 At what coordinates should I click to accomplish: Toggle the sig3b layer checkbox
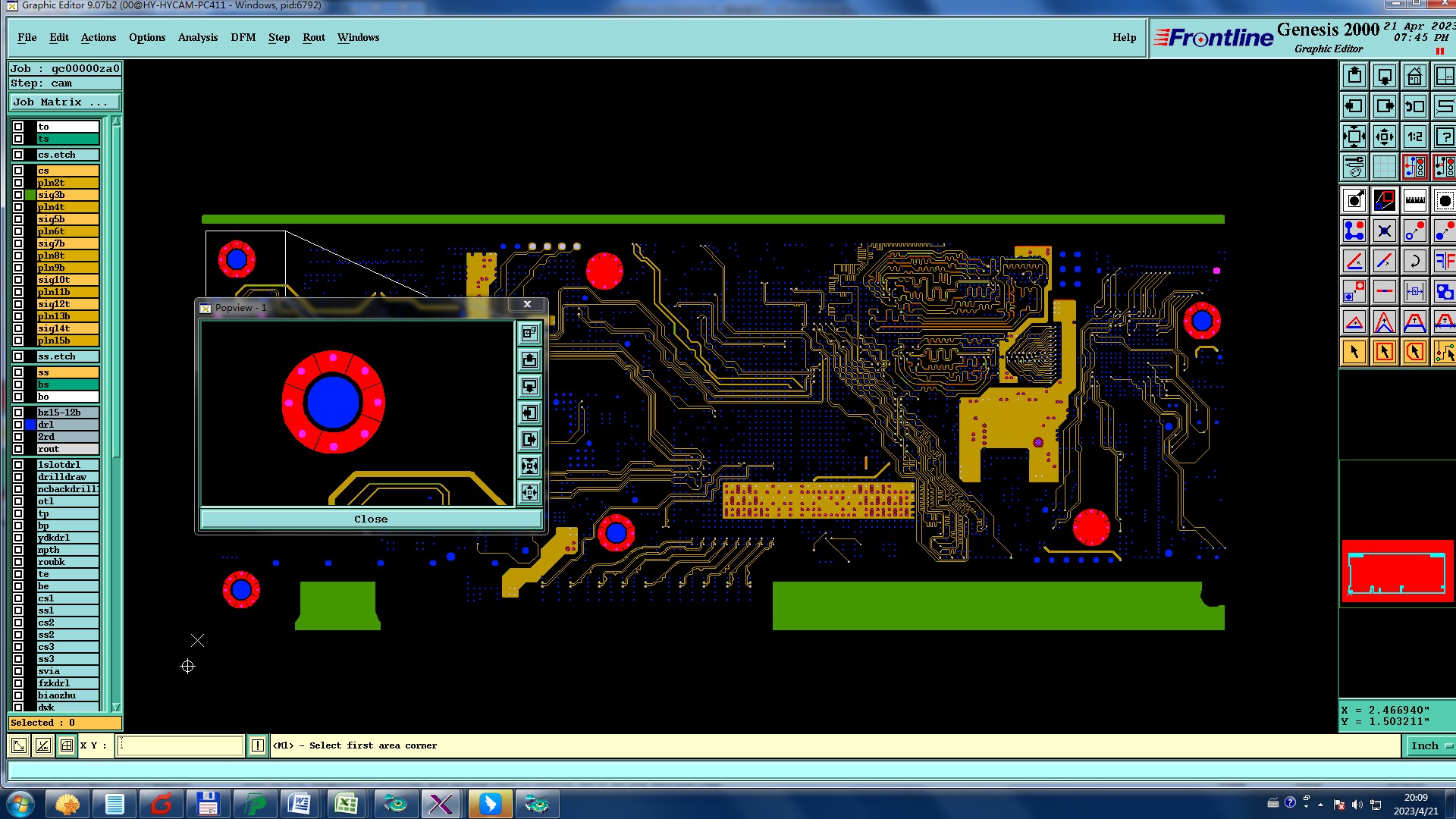tap(18, 195)
